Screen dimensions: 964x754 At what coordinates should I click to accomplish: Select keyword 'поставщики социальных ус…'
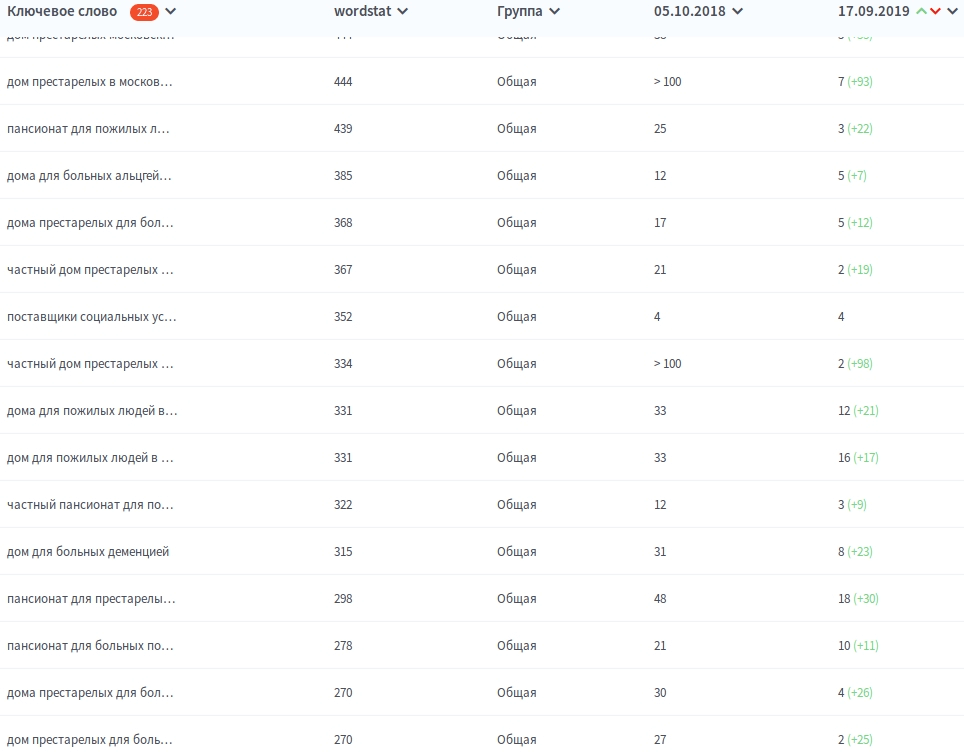(91, 317)
